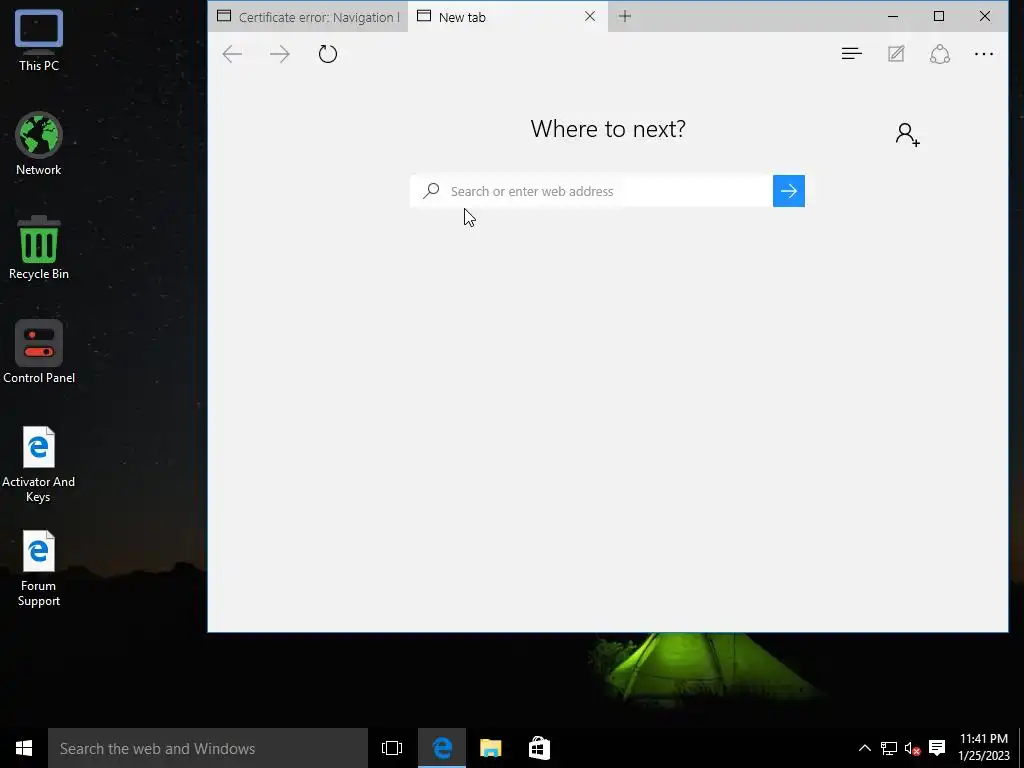Select This PC desktop icon
1024x768 pixels.
pos(39,40)
